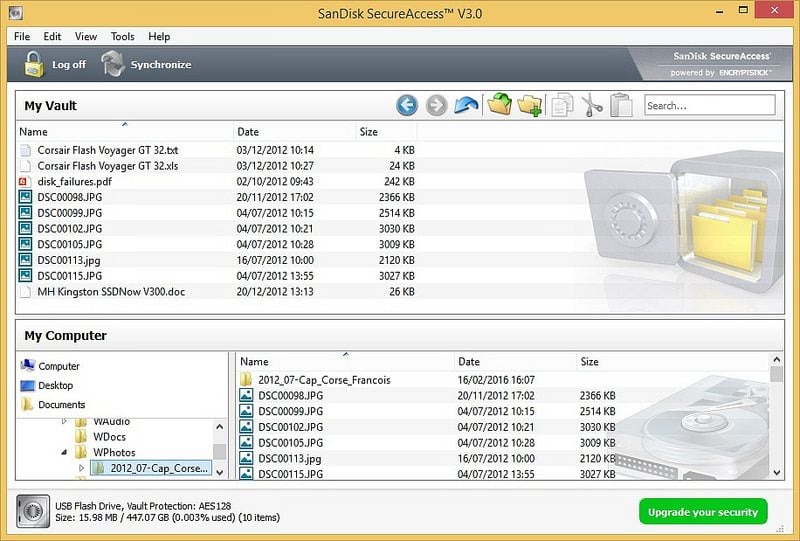
Task: Click the PDF icon of disk_failures.pdf
Action: 23,182
